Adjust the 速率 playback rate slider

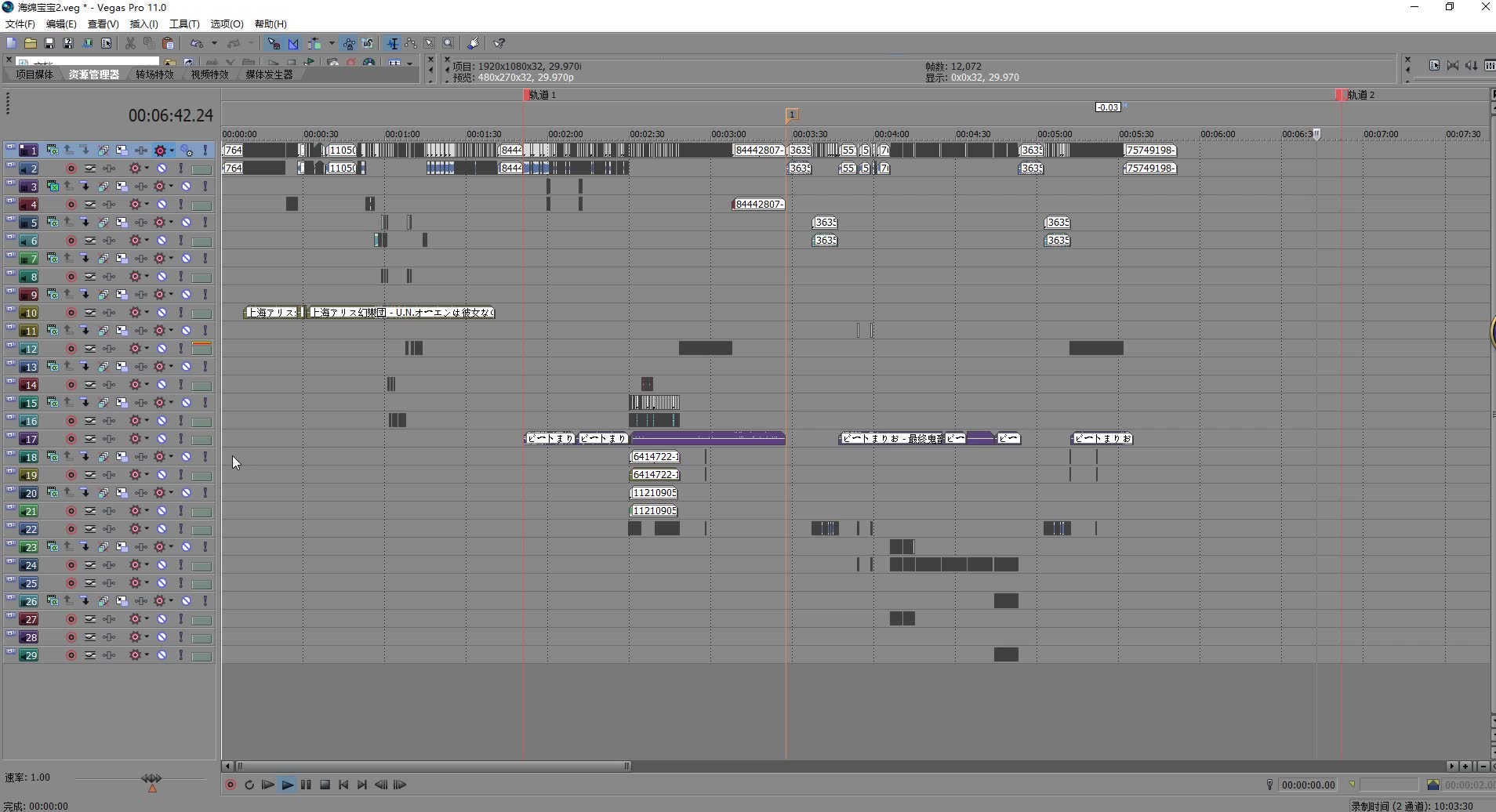click(x=151, y=778)
